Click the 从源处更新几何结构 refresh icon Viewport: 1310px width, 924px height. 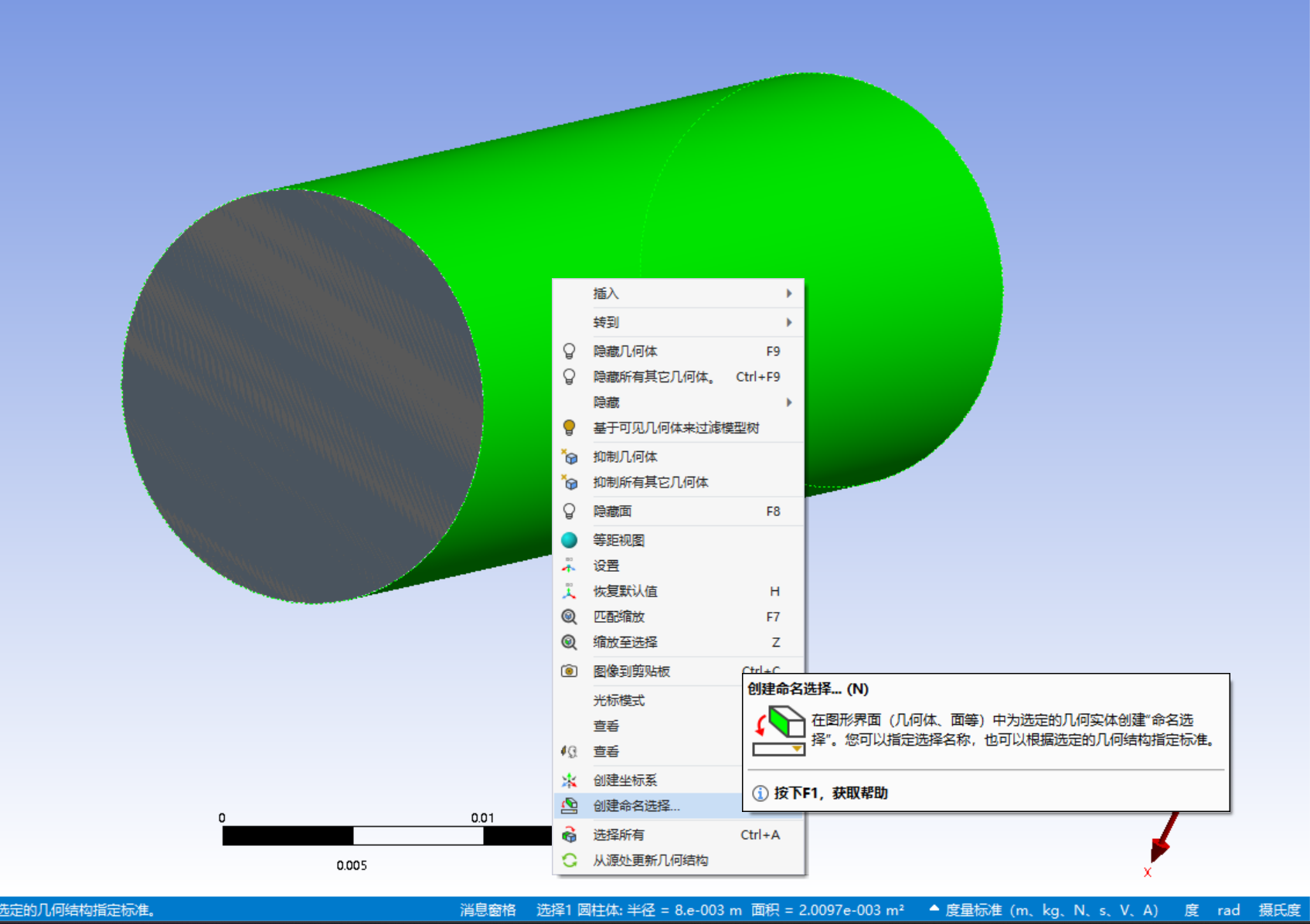tap(569, 861)
